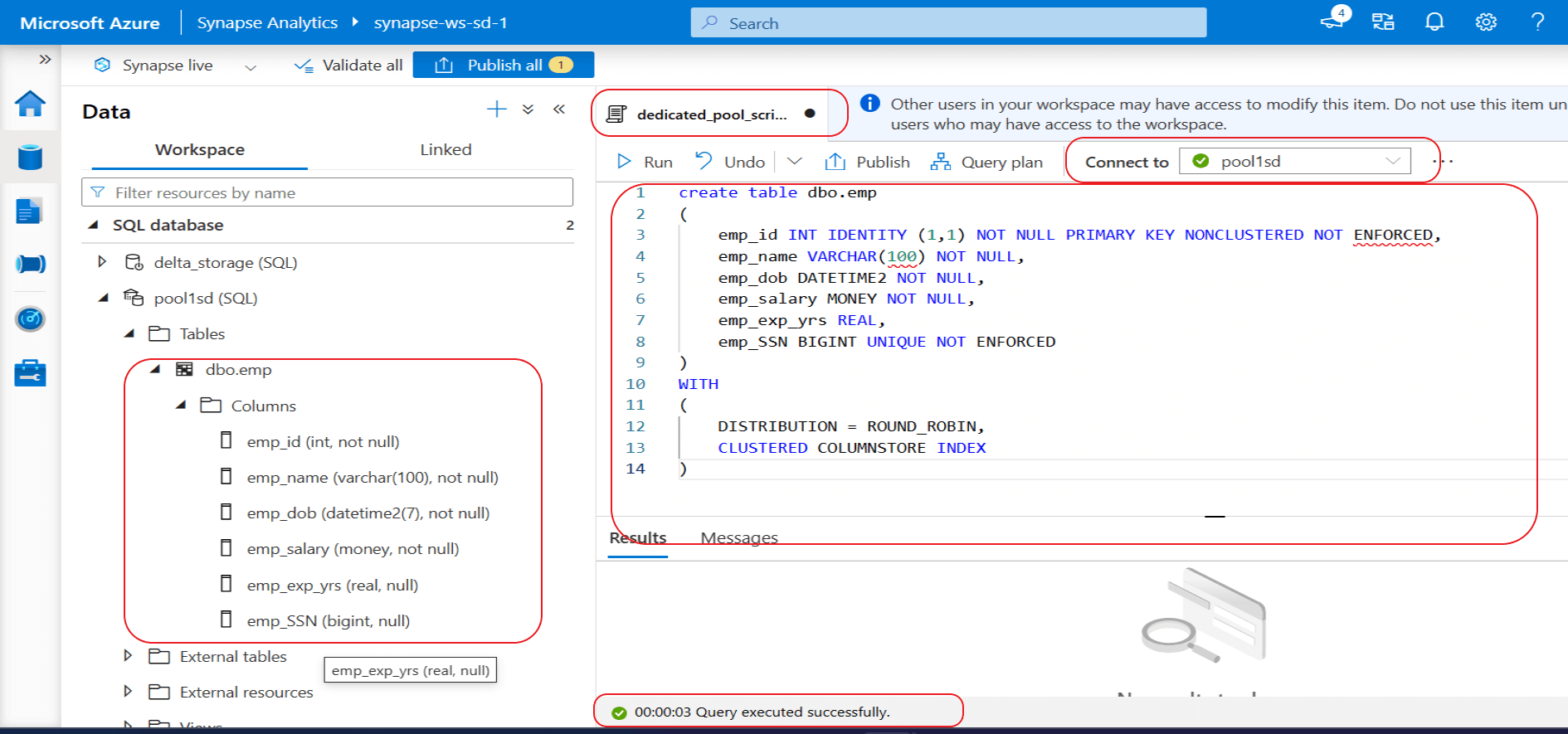
Task: Click the information icon in the warning banner
Action: coord(869,103)
